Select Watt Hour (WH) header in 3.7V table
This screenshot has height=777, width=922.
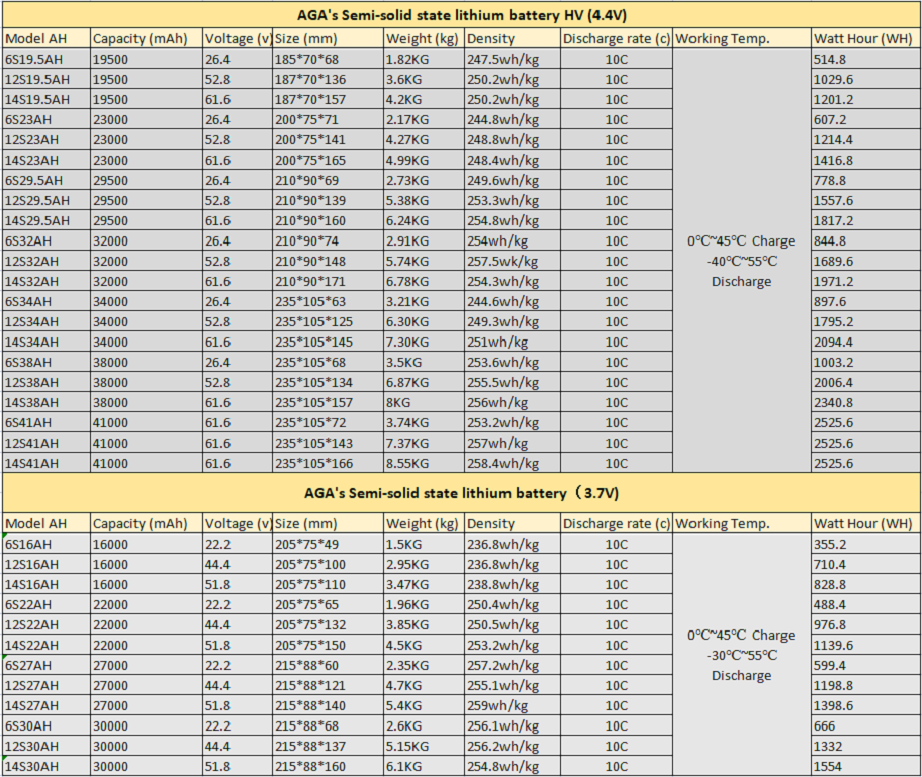click(866, 523)
